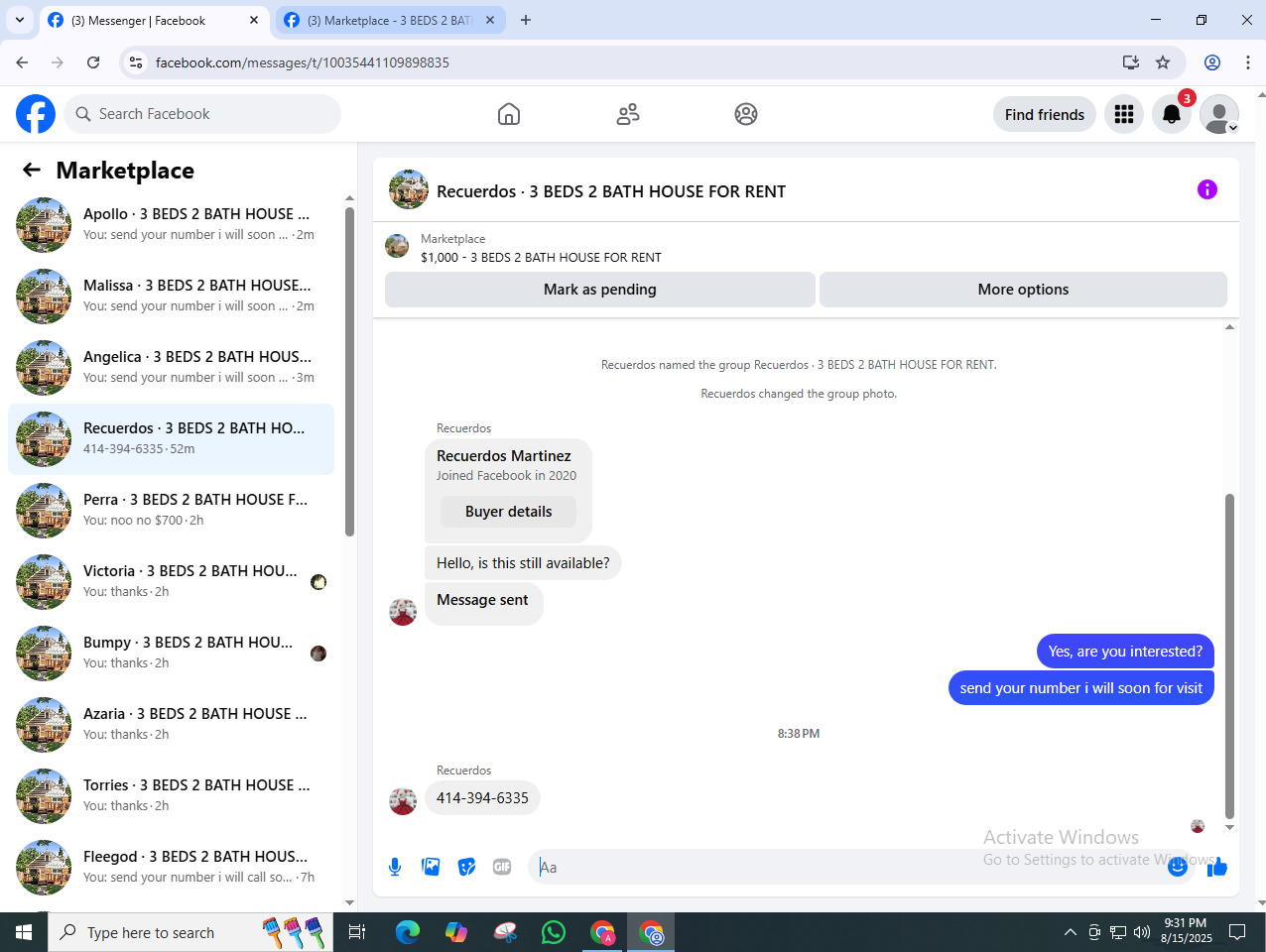Image resolution: width=1266 pixels, height=952 pixels.
Task: Switch to Messenger | Facebook tab
Action: (153, 20)
